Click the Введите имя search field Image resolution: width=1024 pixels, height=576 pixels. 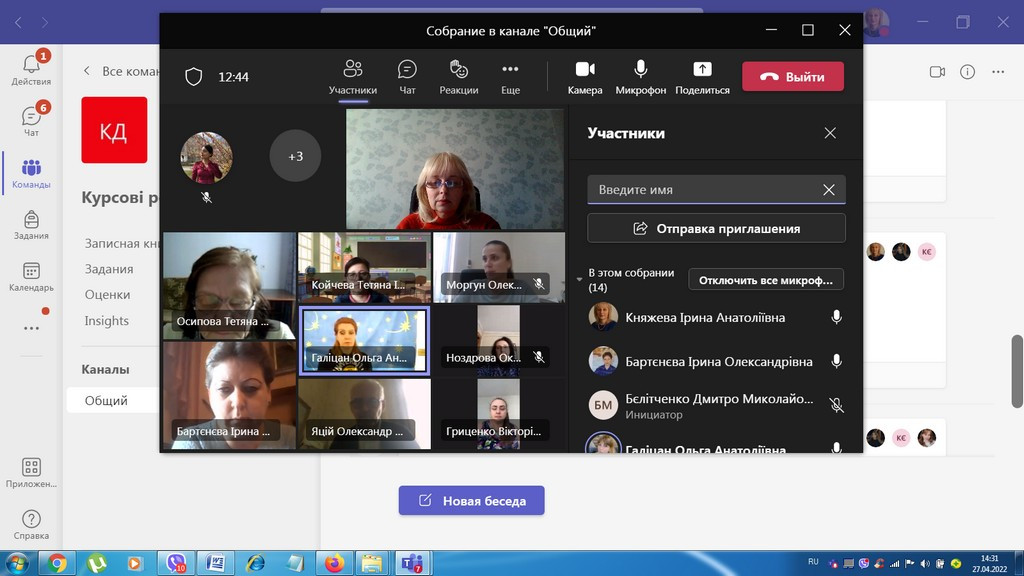pyautogui.click(x=705, y=190)
